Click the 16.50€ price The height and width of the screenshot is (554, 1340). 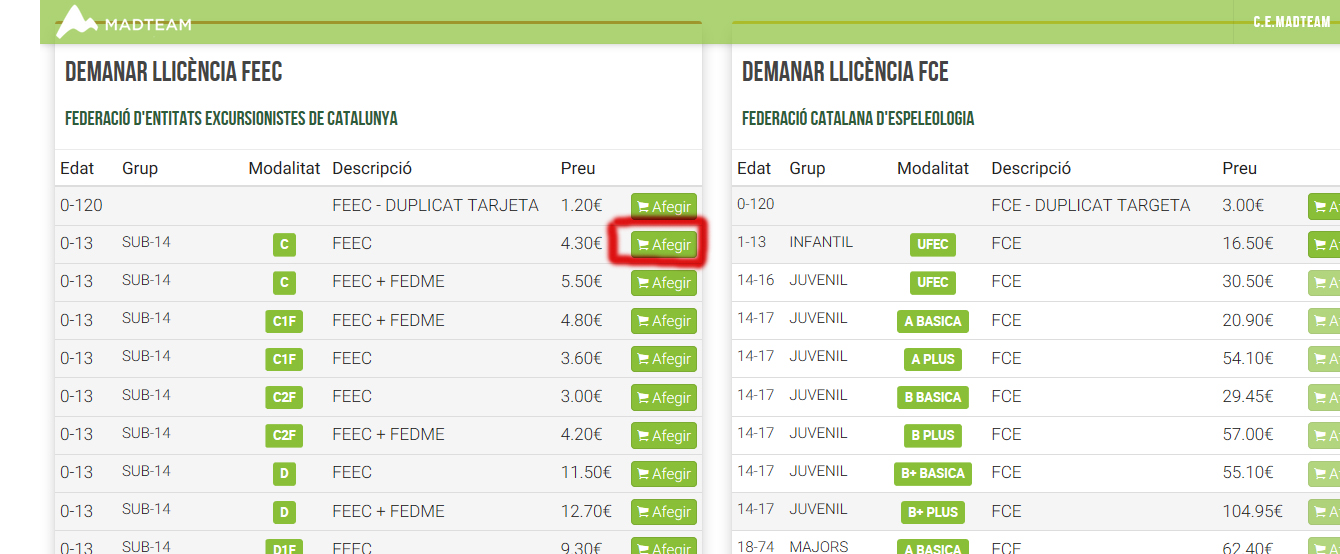[1248, 243]
